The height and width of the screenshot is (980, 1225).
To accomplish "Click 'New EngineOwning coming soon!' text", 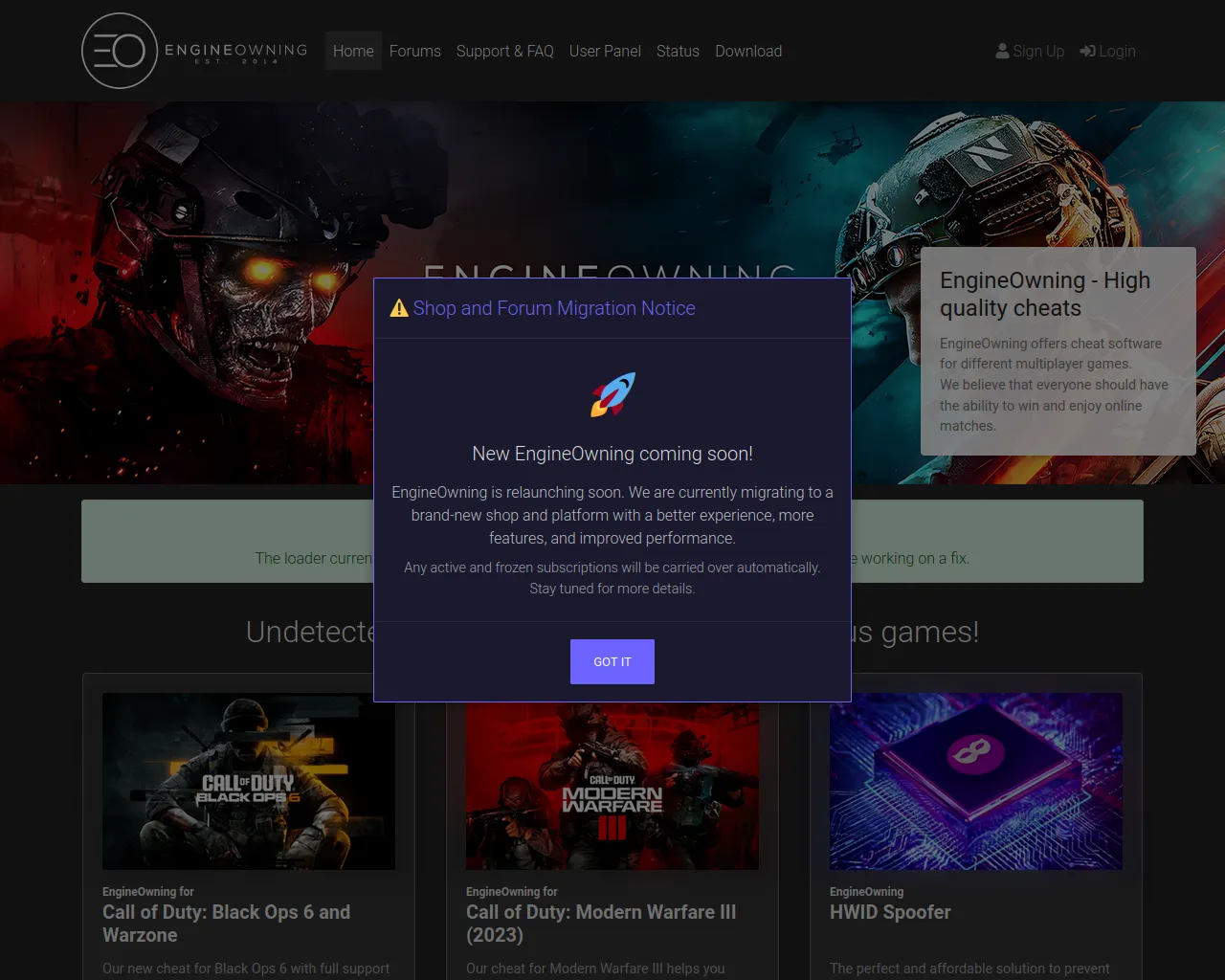I will click(x=612, y=454).
